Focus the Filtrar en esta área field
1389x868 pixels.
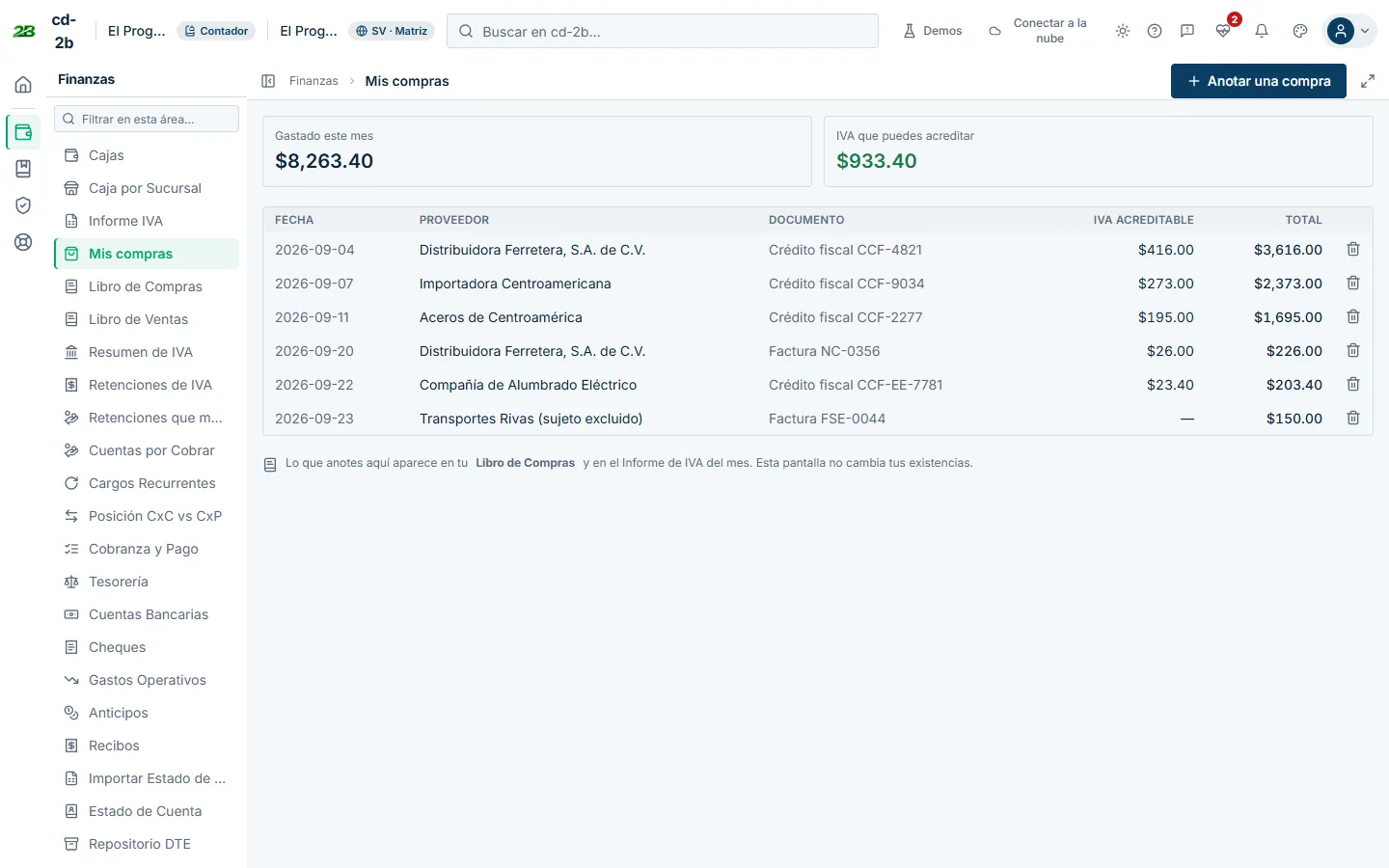(147, 119)
